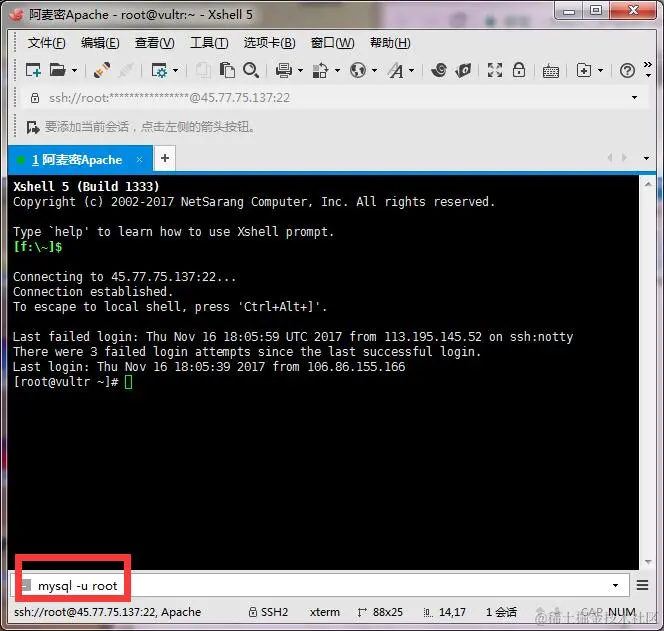664x631 pixels.
Task: Click the Open session folder icon
Action: click(x=58, y=70)
